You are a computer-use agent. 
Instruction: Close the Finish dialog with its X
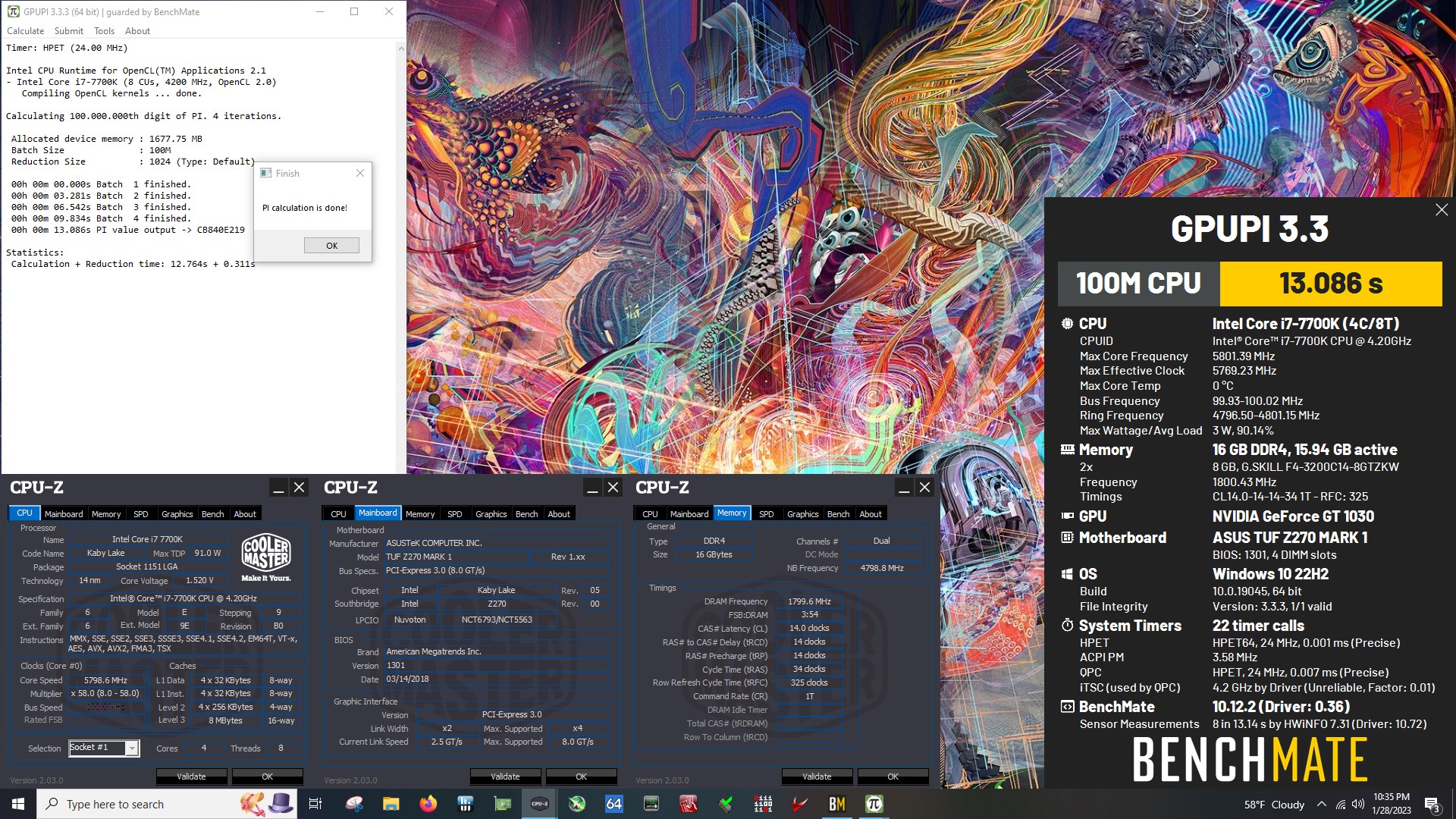point(360,173)
